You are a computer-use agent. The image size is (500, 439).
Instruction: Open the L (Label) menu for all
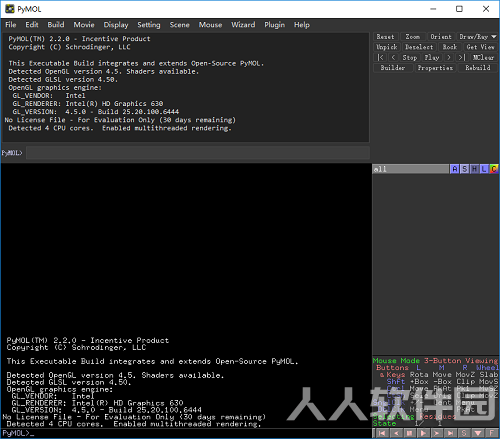[x=484, y=169]
